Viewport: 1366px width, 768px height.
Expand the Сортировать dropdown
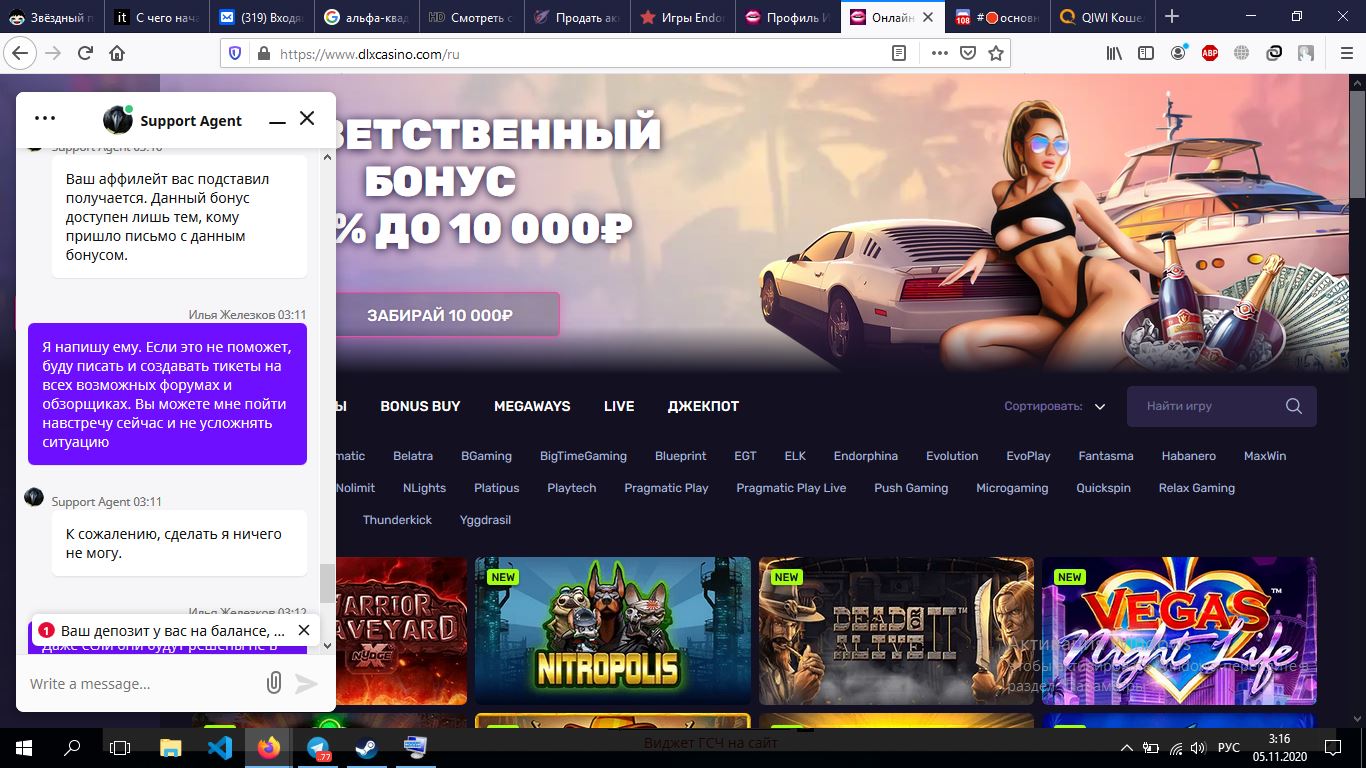point(1055,406)
